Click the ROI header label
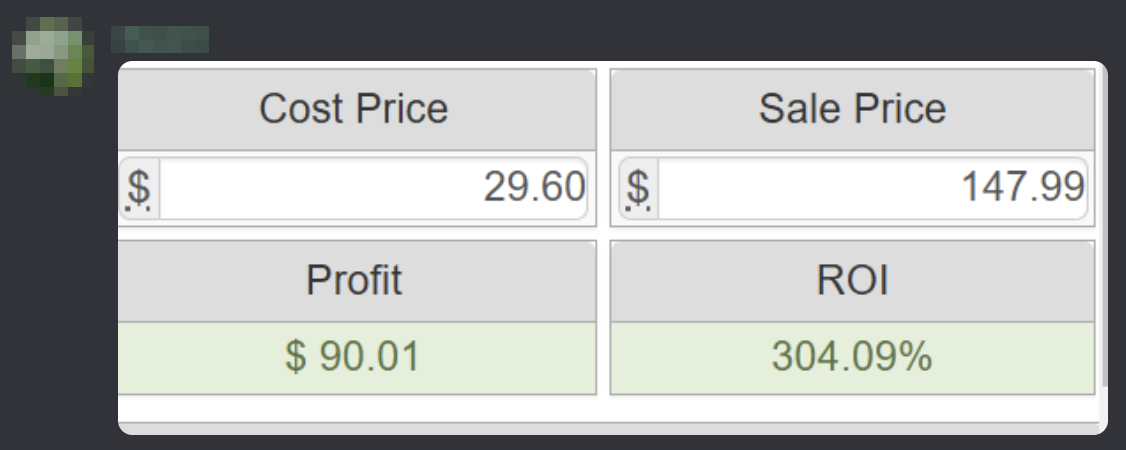Screen dimensions: 1126x450 pyautogui.click(x=852, y=280)
